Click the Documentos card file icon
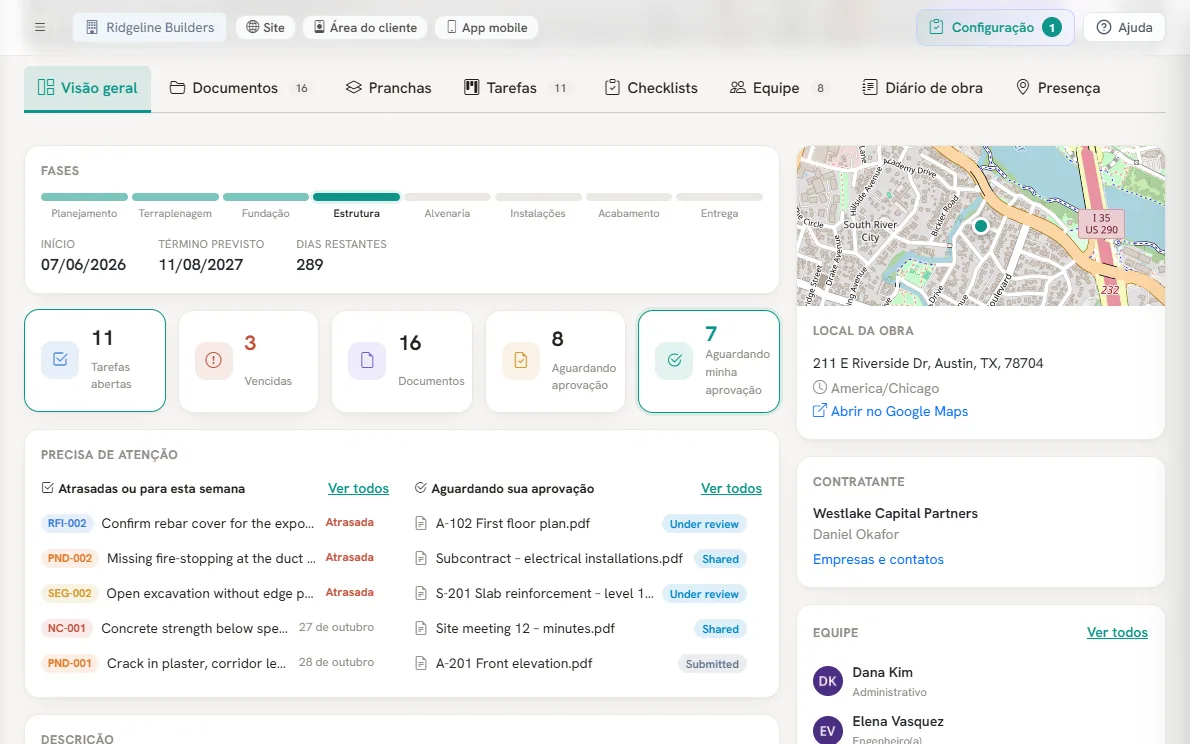The width and height of the screenshot is (1190, 744). pos(367,360)
